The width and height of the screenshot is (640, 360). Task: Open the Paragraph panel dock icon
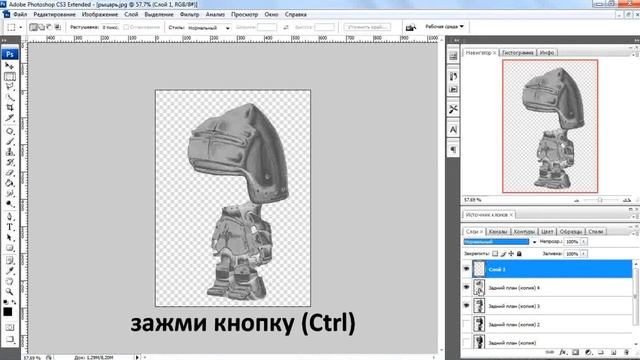coord(453,150)
